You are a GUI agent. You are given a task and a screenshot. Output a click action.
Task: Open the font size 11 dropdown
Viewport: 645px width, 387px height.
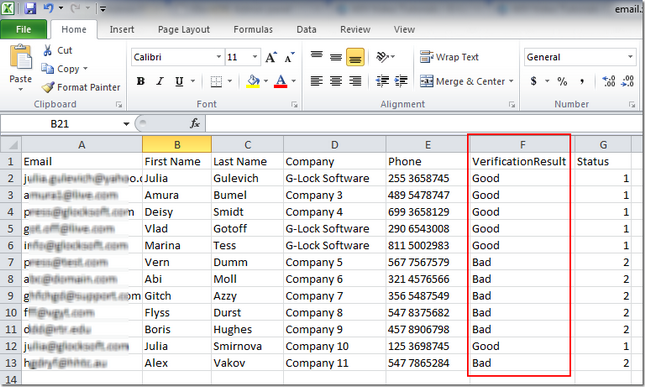[x=255, y=57]
